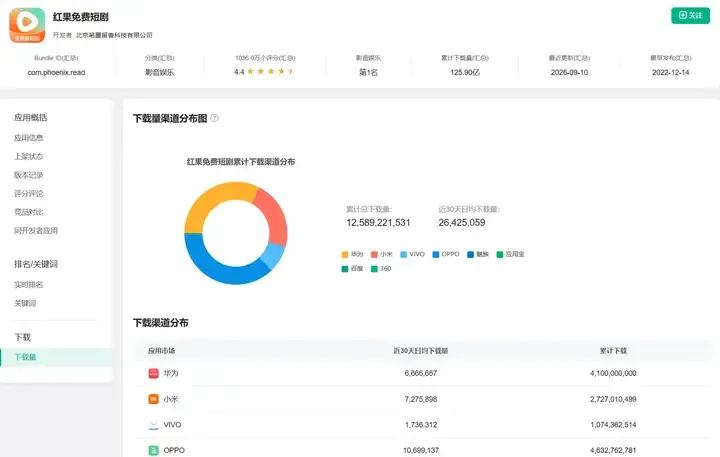This screenshot has width=720, height=457.
Task: Toggle the 魅族 legend entry
Action: click(478, 254)
